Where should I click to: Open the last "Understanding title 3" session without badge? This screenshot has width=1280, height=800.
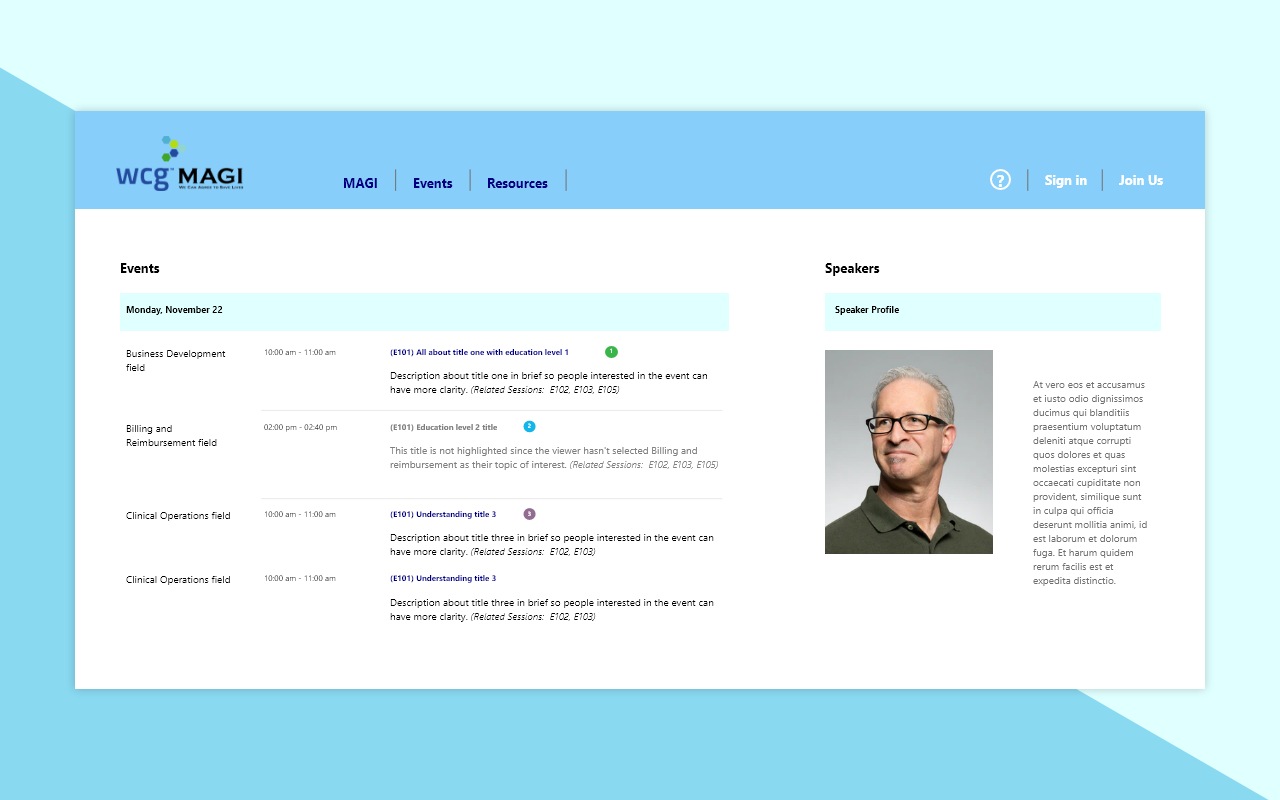[443, 578]
